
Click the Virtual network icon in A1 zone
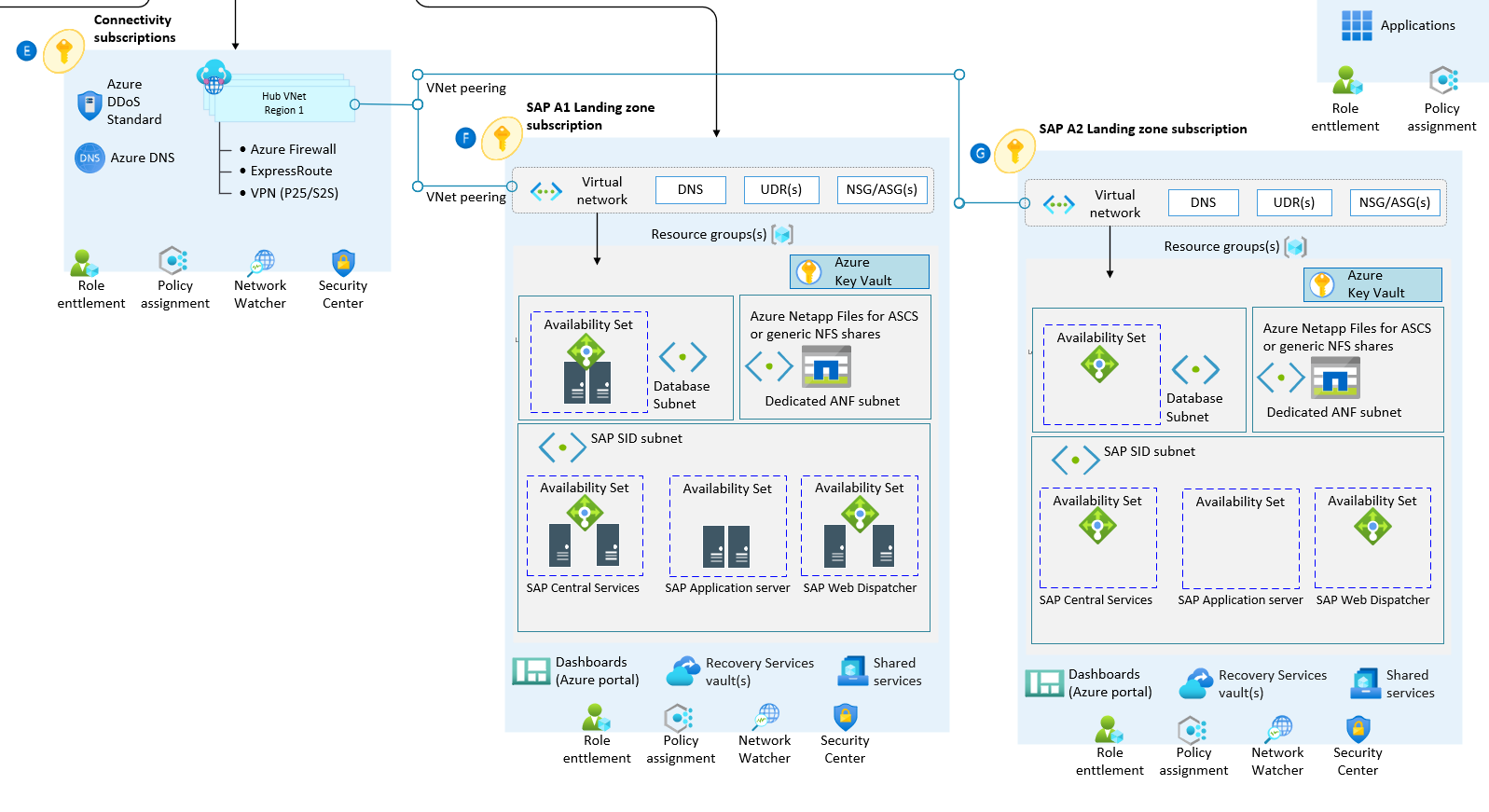(x=546, y=191)
